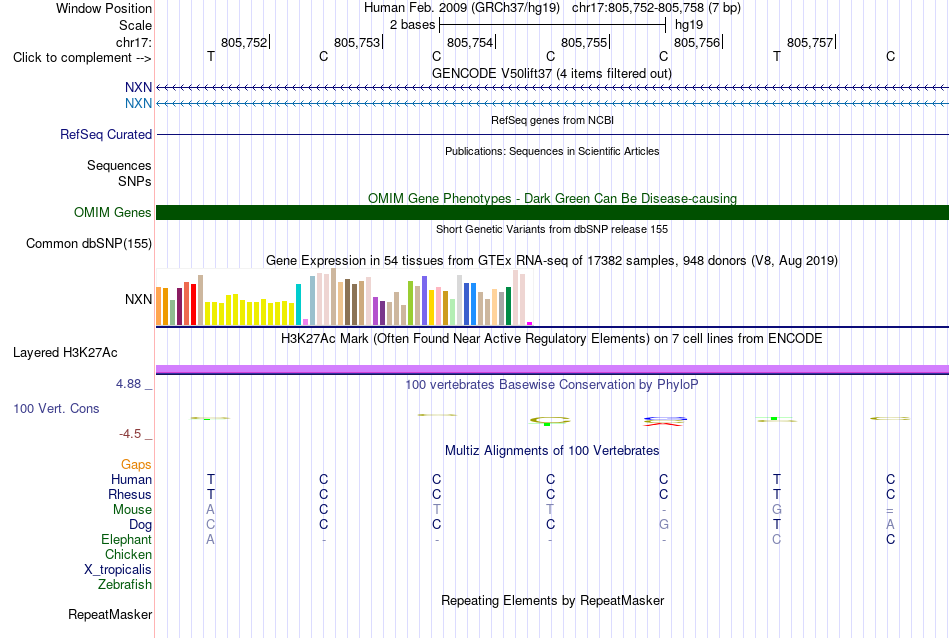Open the OMIM Genes track label
This screenshot has height=638, width=950.
[113, 212]
